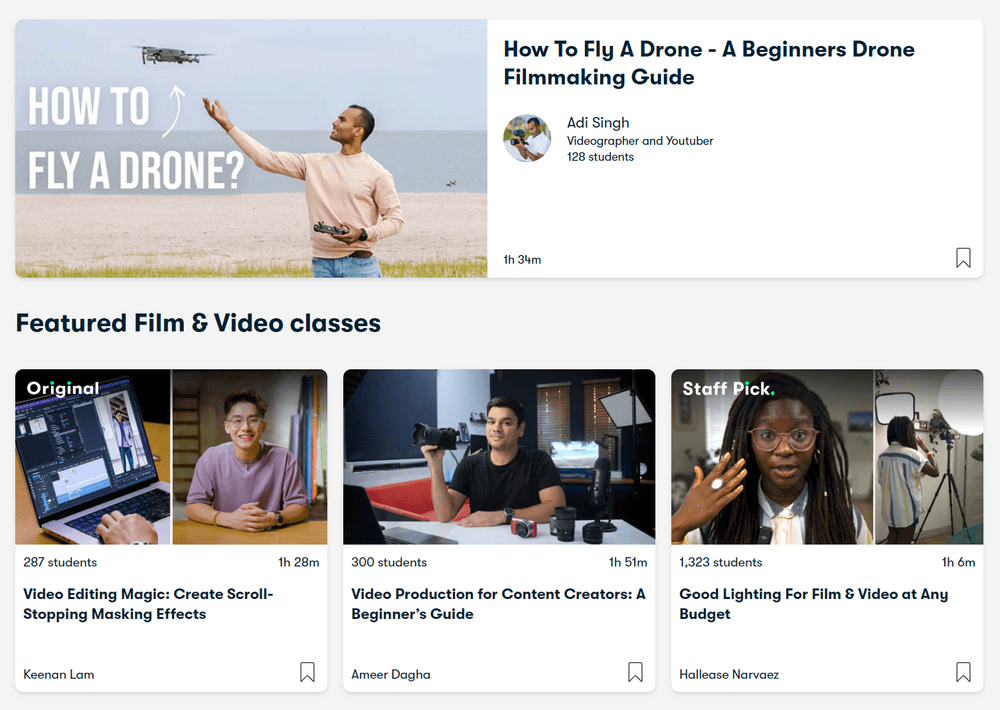Click the Good Lighting class thumbnail
This screenshot has width=1000, height=710.
[x=827, y=456]
